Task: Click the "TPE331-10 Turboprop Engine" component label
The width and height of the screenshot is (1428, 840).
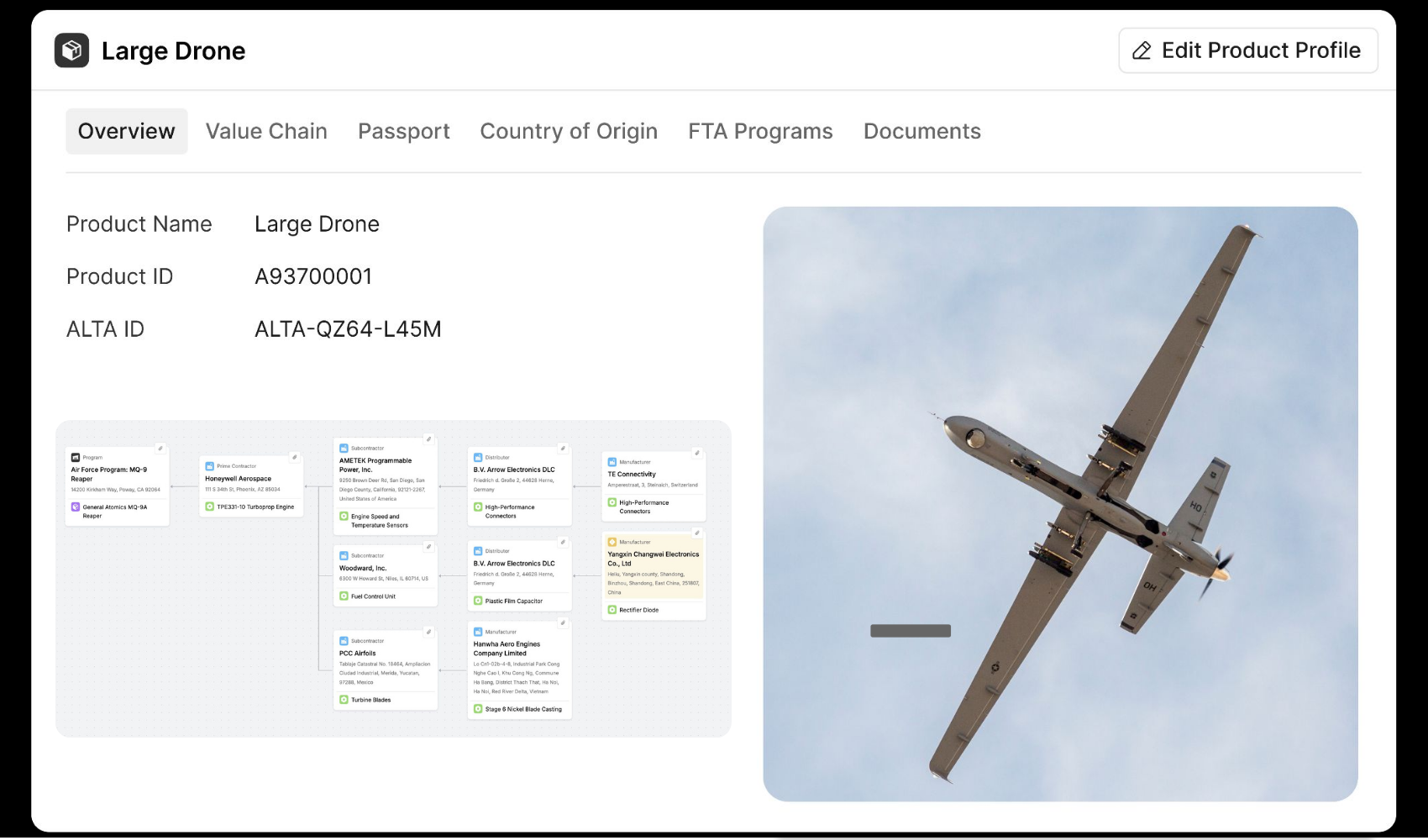Action: 255,507
